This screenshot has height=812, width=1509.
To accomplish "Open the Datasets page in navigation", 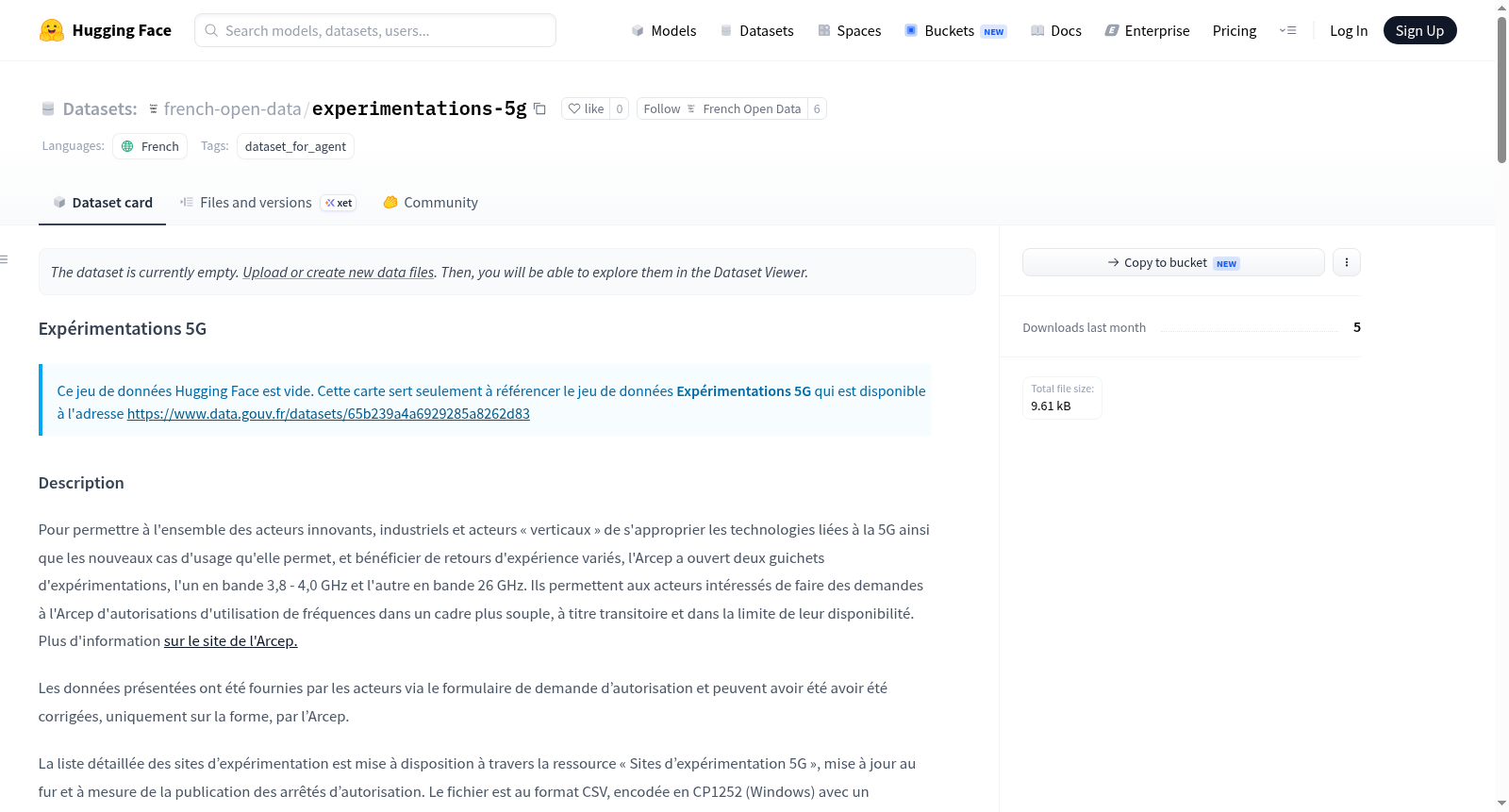I will click(x=756, y=30).
